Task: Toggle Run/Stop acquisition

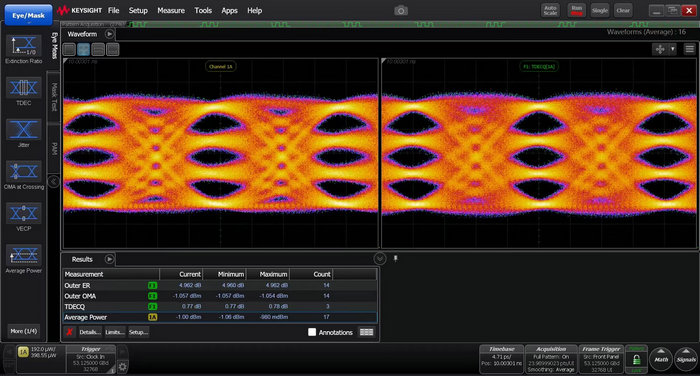Action: pos(576,10)
